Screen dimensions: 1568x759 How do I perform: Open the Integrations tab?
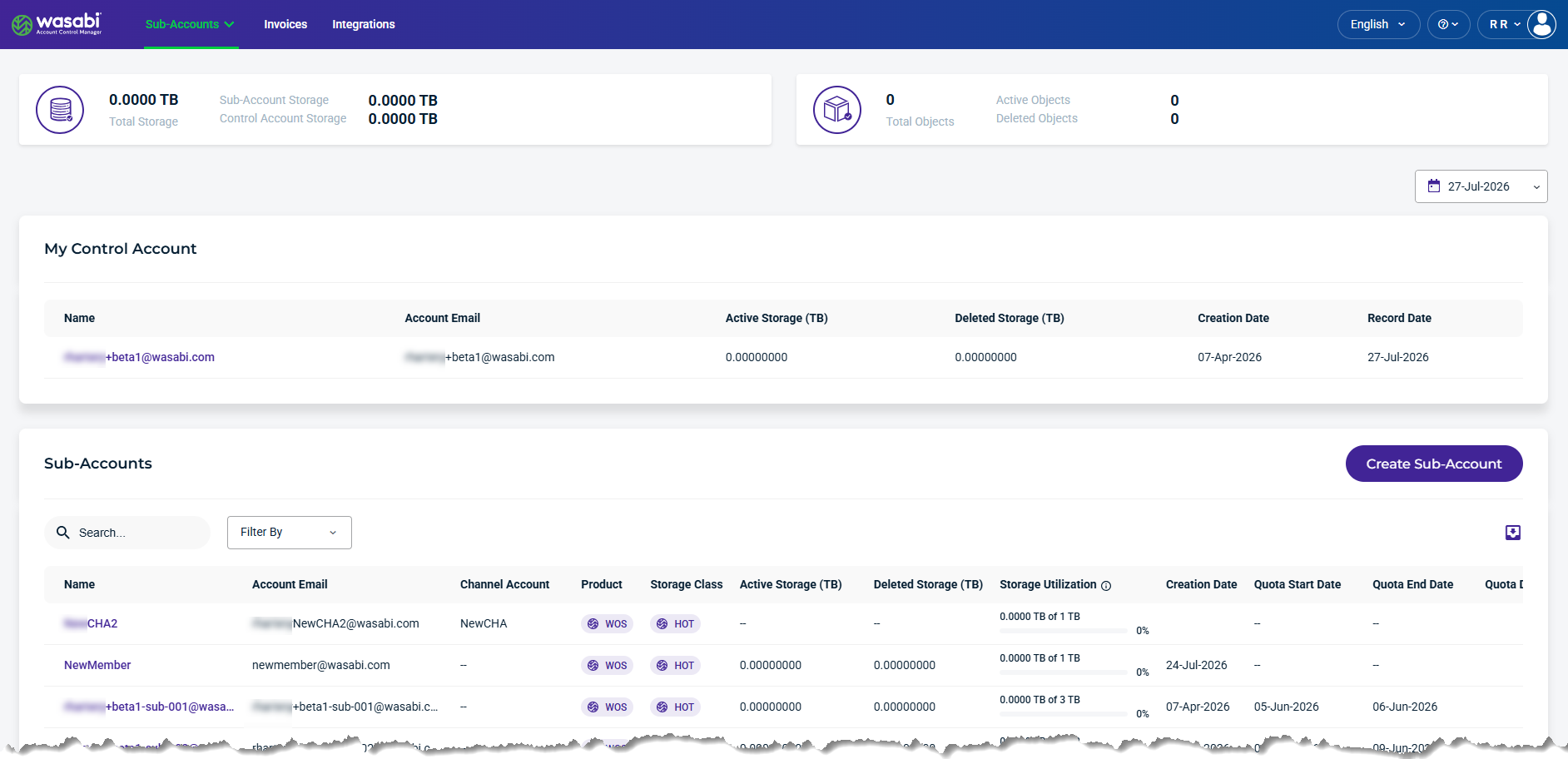(364, 24)
